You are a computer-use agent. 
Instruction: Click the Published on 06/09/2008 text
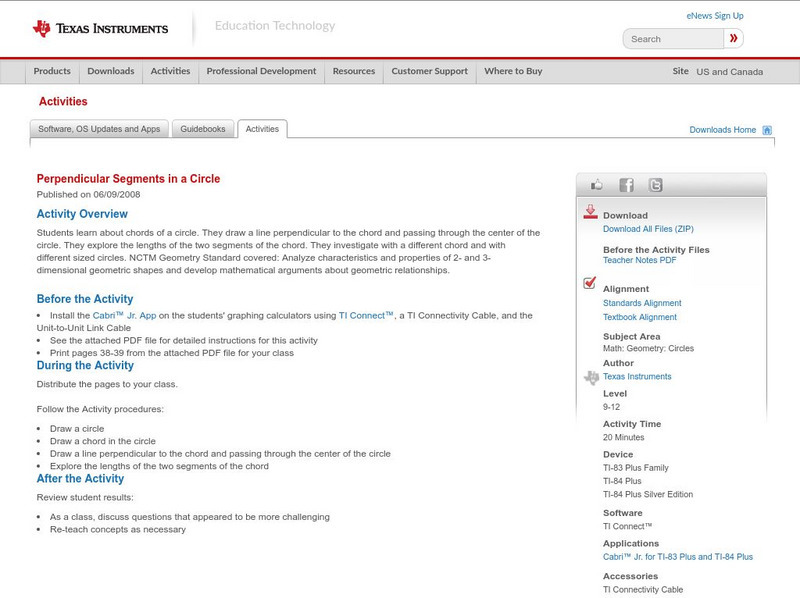pyautogui.click(x=88, y=194)
